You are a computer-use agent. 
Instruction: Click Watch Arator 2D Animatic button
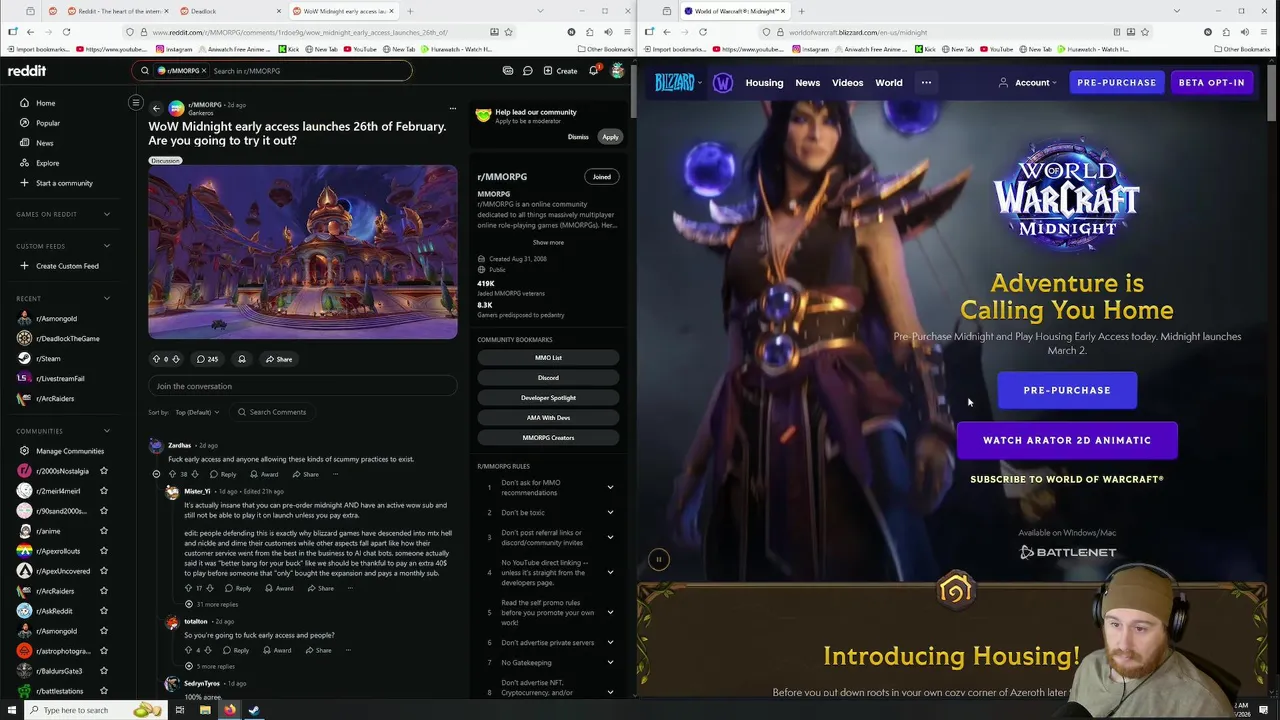point(1067,440)
